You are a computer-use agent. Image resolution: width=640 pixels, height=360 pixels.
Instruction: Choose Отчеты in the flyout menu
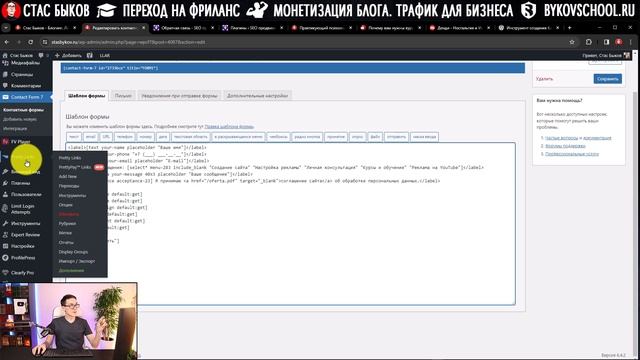click(66, 242)
